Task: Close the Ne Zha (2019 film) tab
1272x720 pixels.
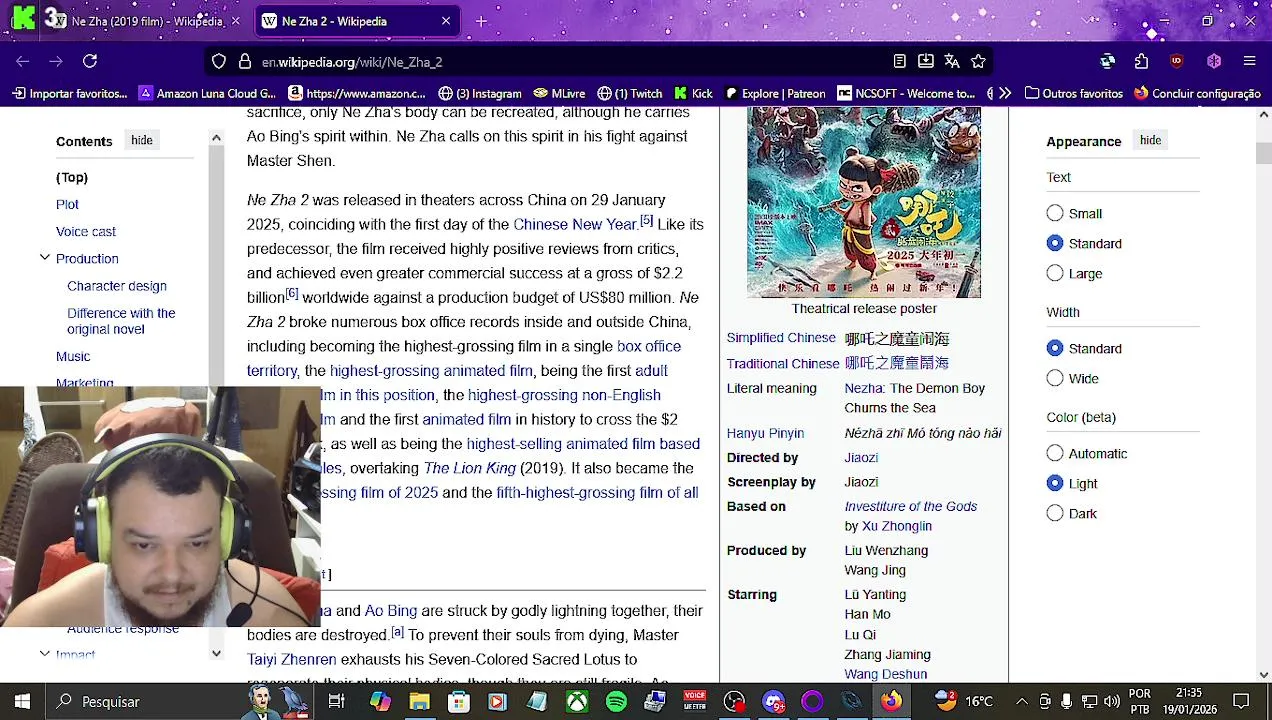Action: pyautogui.click(x=235, y=21)
